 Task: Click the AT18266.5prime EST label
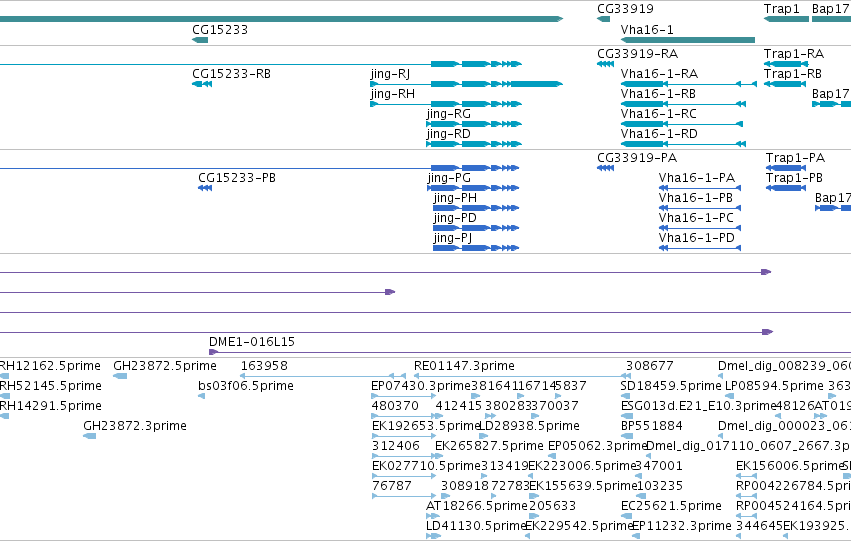[477, 506]
